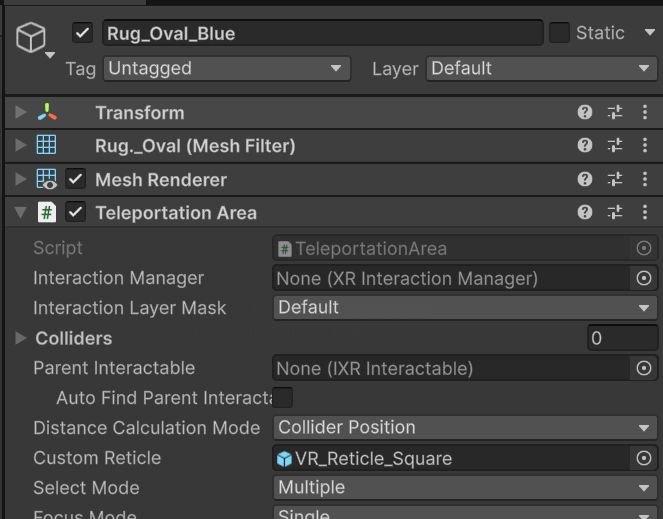Disable the Mesh Renderer component checkbox
Viewport: 663px width, 519px height.
75,180
